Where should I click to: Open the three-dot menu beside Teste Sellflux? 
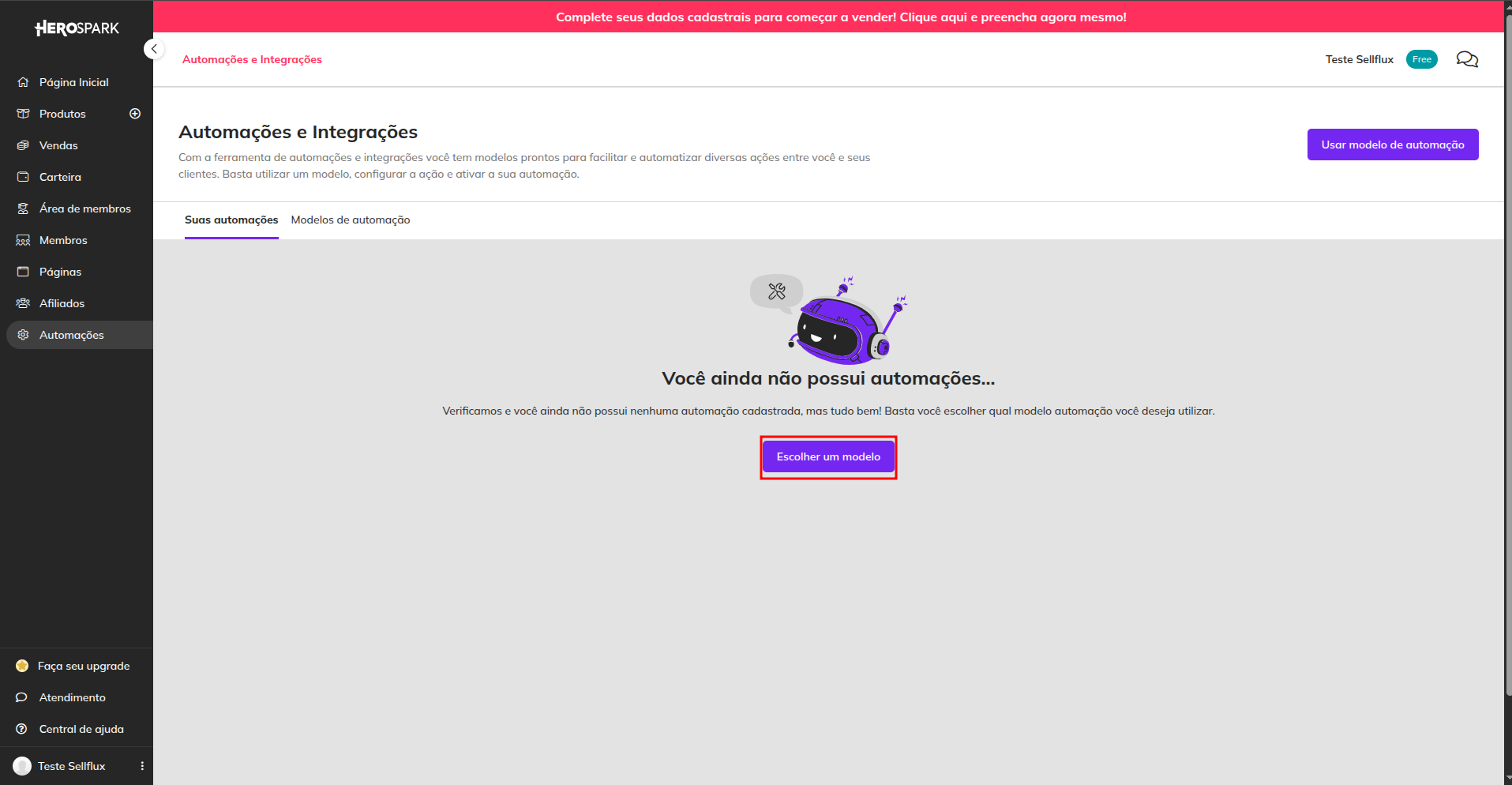tap(142, 766)
